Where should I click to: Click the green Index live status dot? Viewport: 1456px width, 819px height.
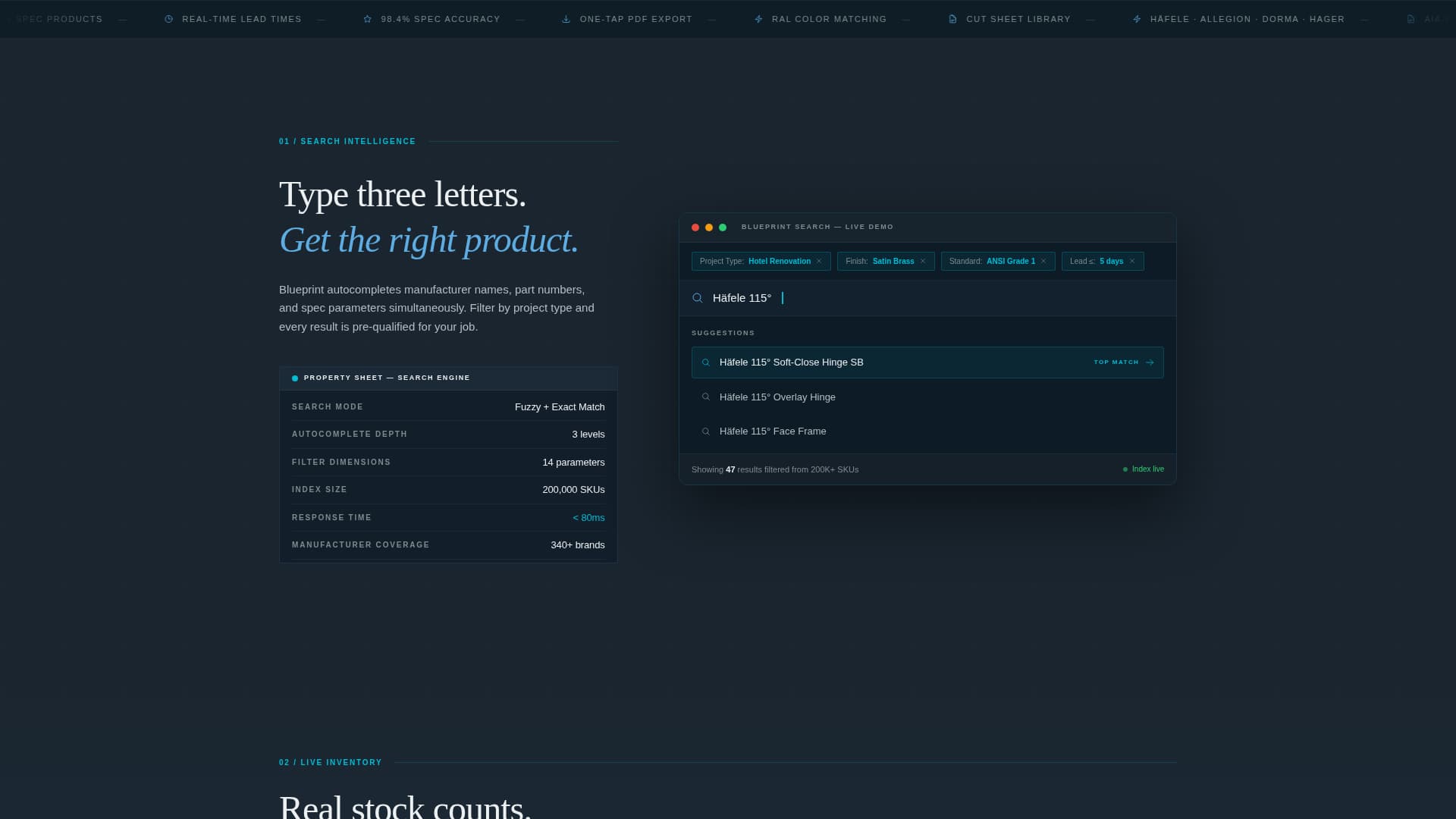click(x=1125, y=469)
